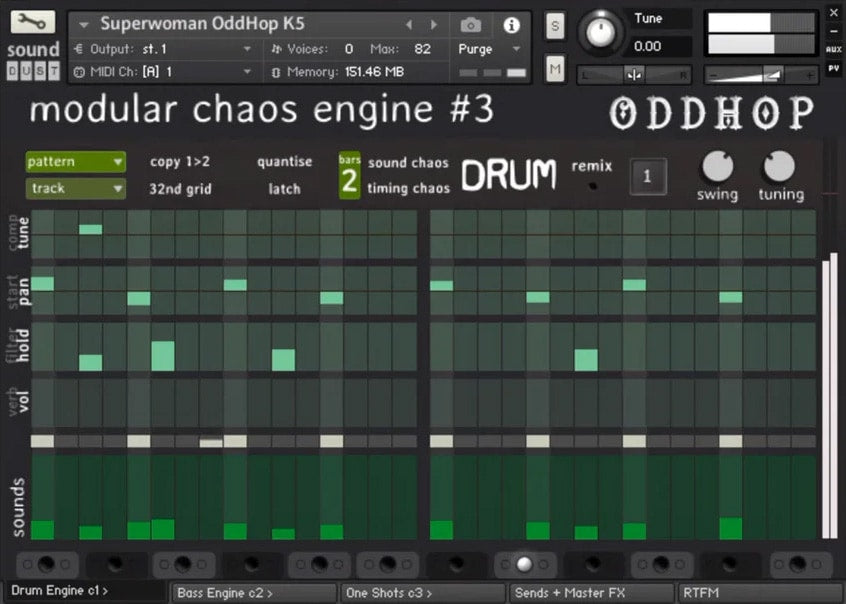Switch to Bass Engine c2 tab
846x604 pixels.
(x=252, y=593)
